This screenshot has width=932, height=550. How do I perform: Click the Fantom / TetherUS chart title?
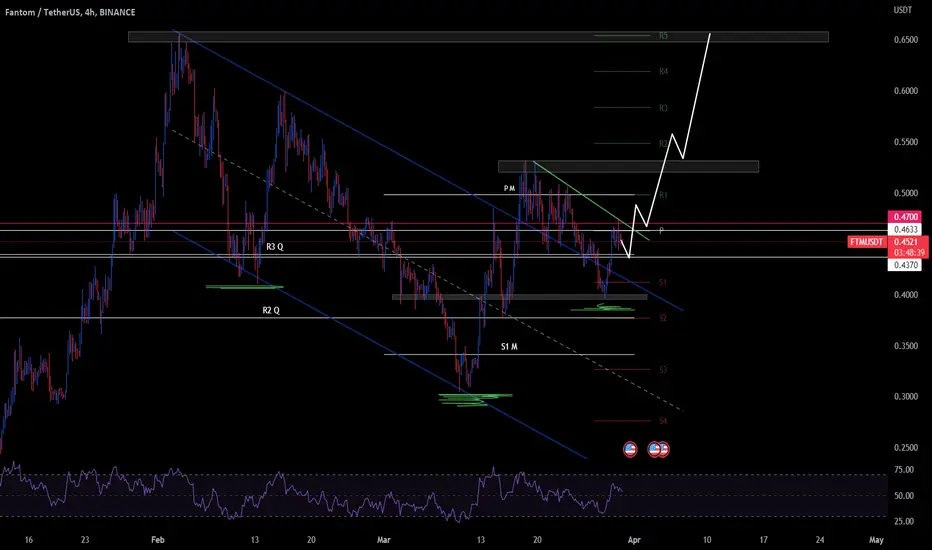[70, 12]
